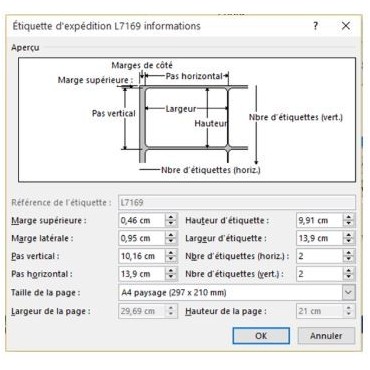This screenshot has height=370, width=370.
Task: Decrease Pas vertical with down arrow
Action: 171,259
